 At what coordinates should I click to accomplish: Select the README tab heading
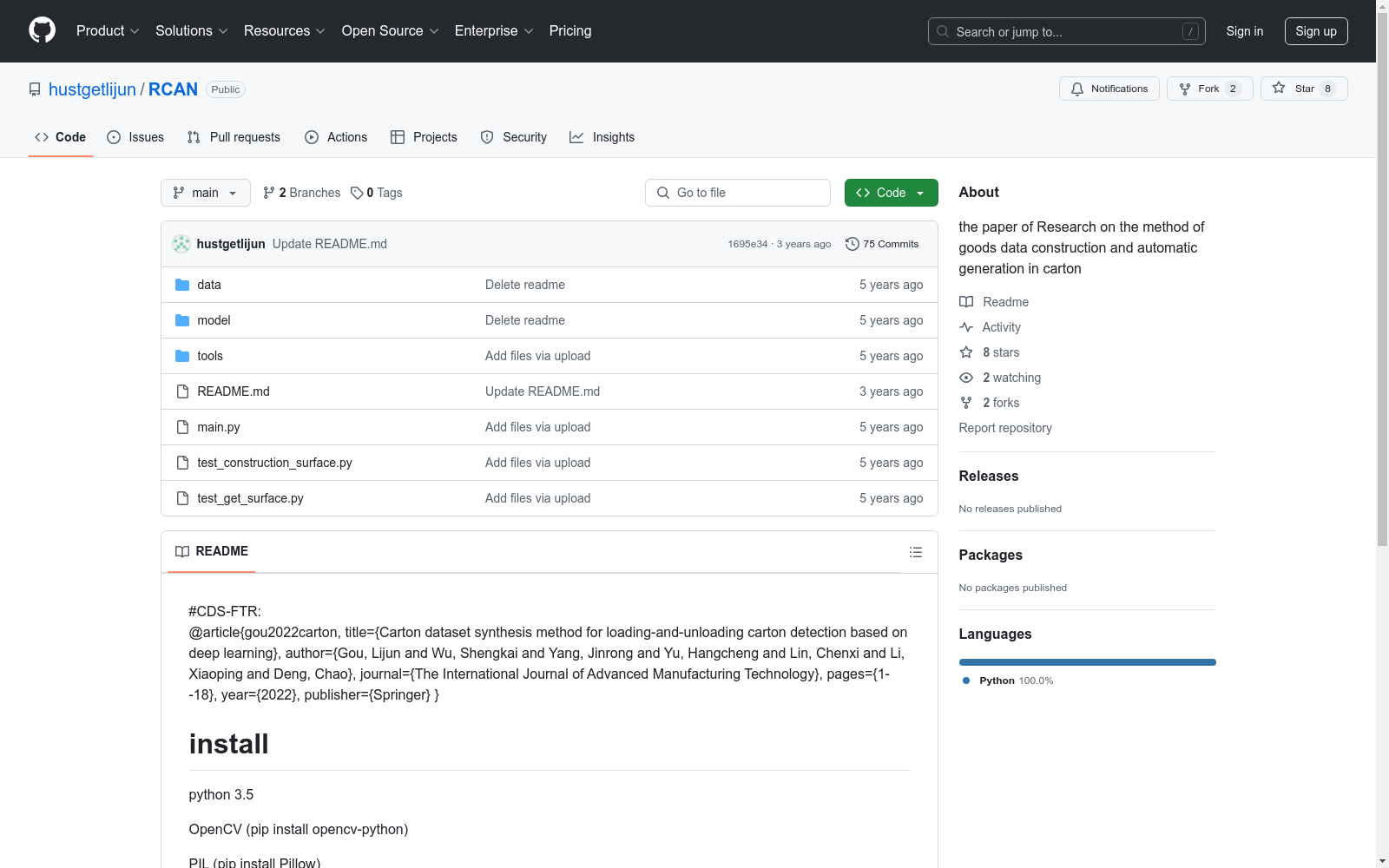[212, 551]
